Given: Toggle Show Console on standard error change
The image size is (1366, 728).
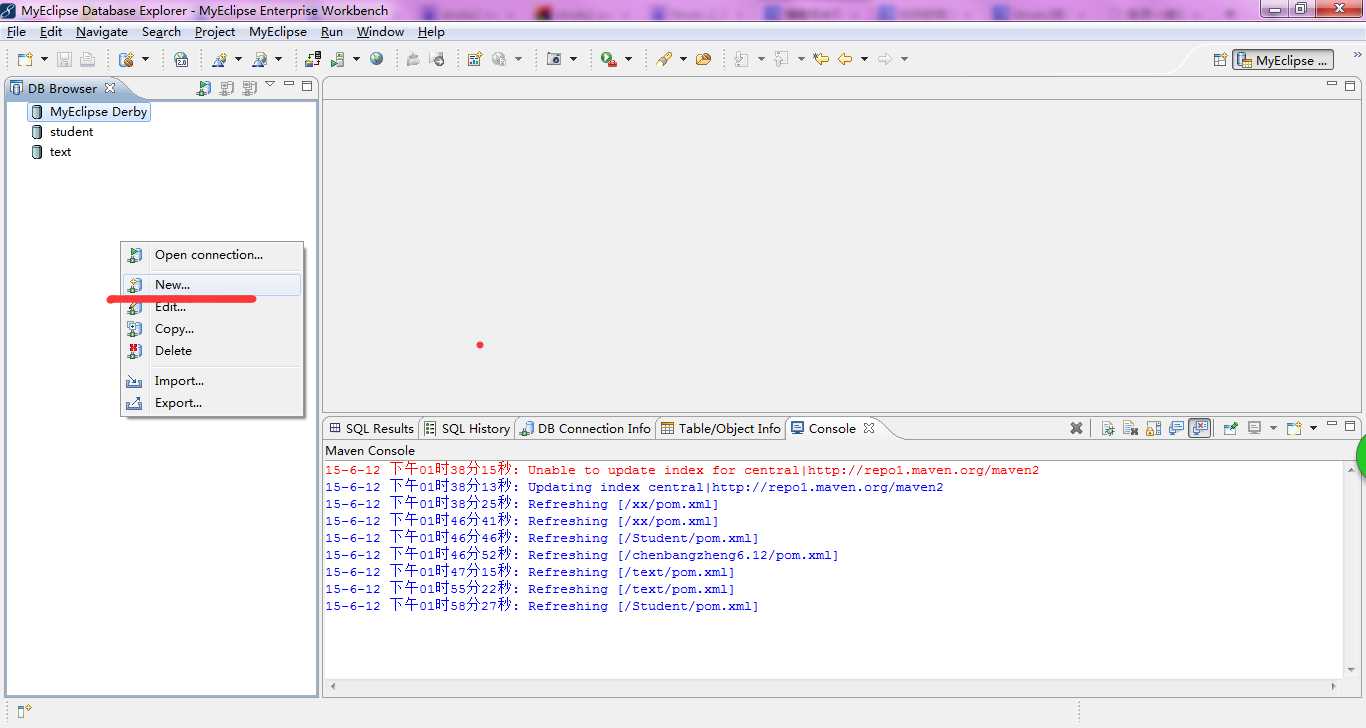Looking at the screenshot, I should coord(1200,428).
